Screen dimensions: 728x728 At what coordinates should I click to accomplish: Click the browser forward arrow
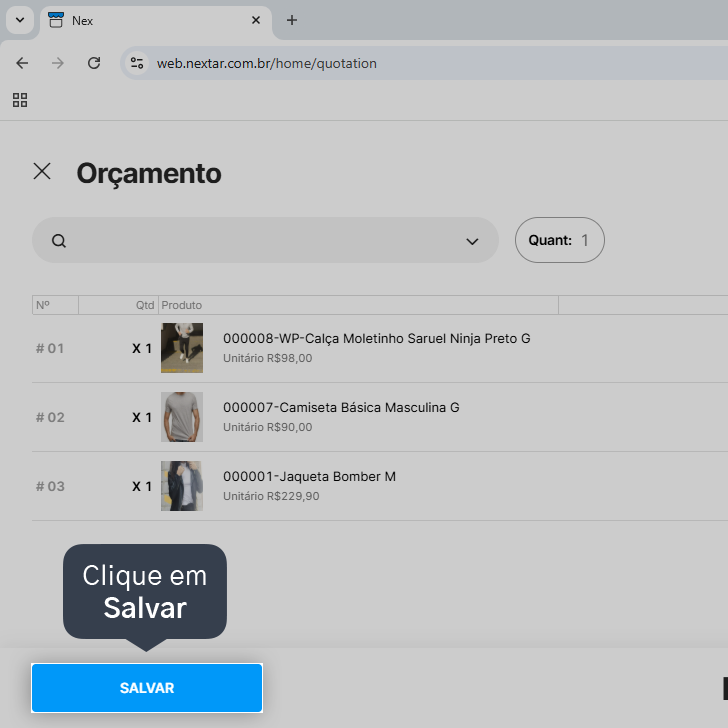coord(58,63)
